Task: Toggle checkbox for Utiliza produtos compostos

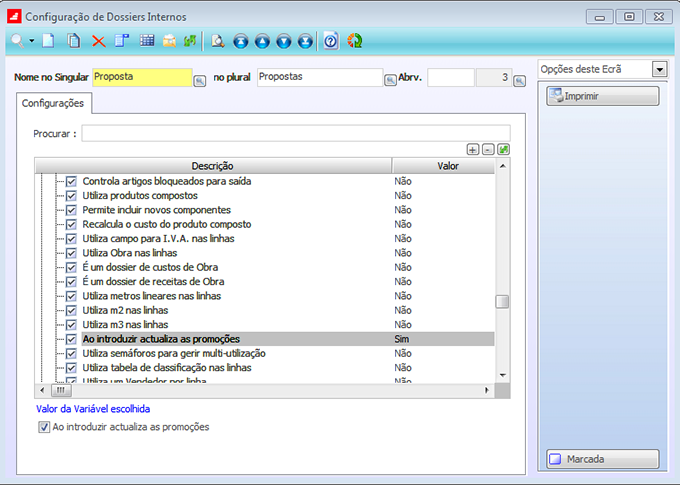Action: point(71,196)
